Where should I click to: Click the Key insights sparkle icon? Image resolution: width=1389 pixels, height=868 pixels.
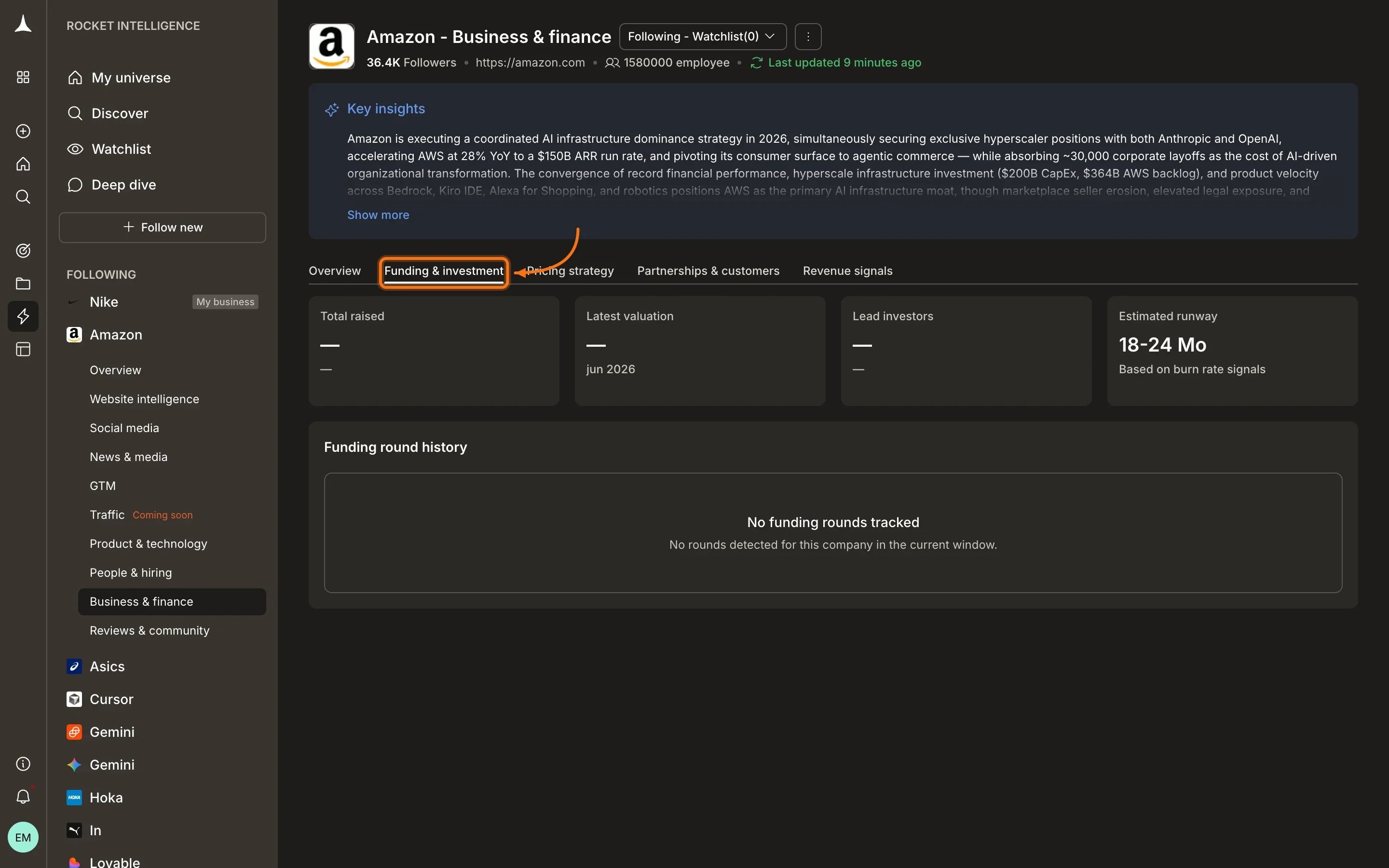(332, 109)
